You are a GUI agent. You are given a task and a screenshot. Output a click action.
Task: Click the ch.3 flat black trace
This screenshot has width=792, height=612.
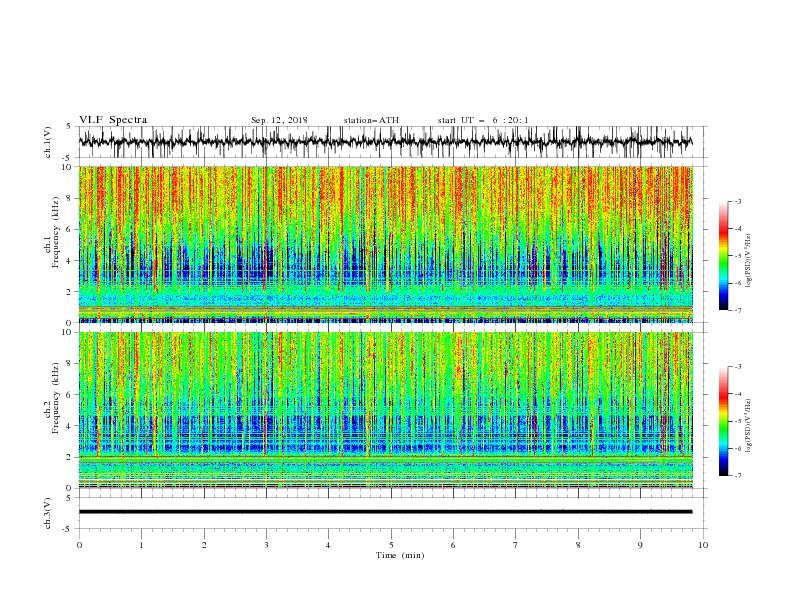(385, 512)
